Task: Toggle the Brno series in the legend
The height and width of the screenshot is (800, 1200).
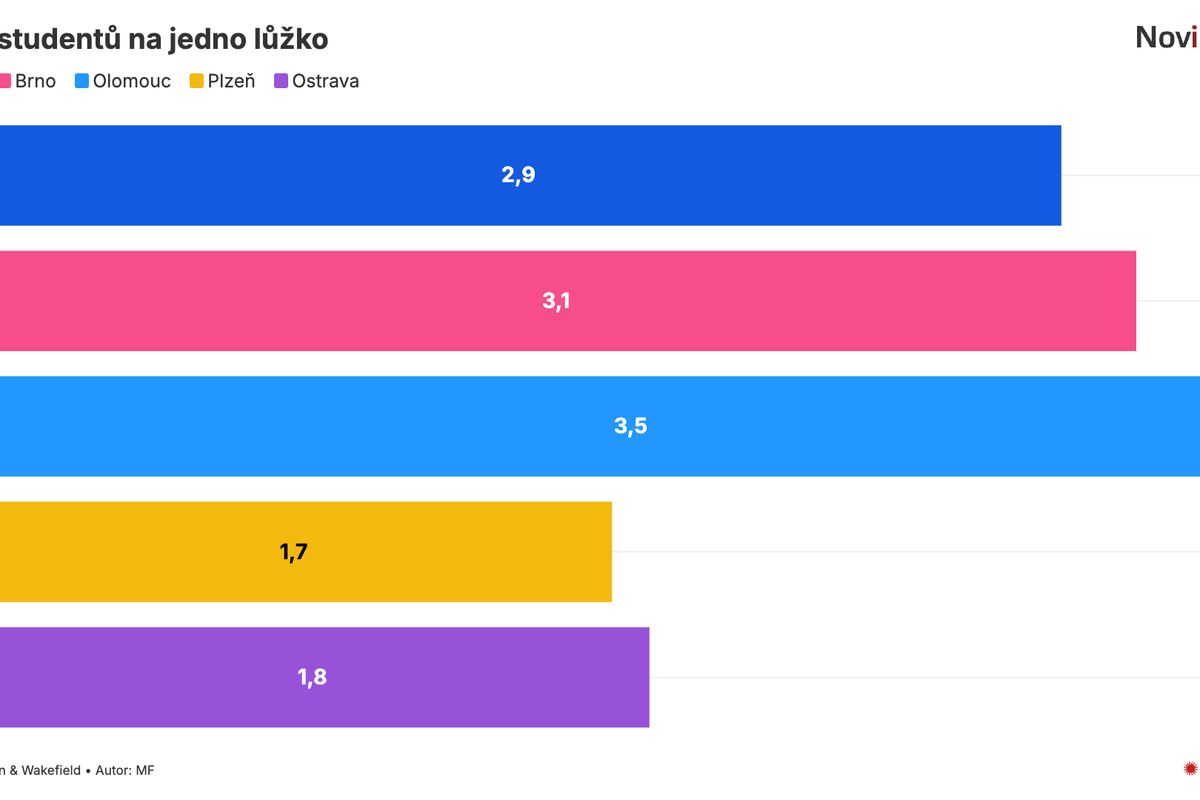Action: (35, 81)
